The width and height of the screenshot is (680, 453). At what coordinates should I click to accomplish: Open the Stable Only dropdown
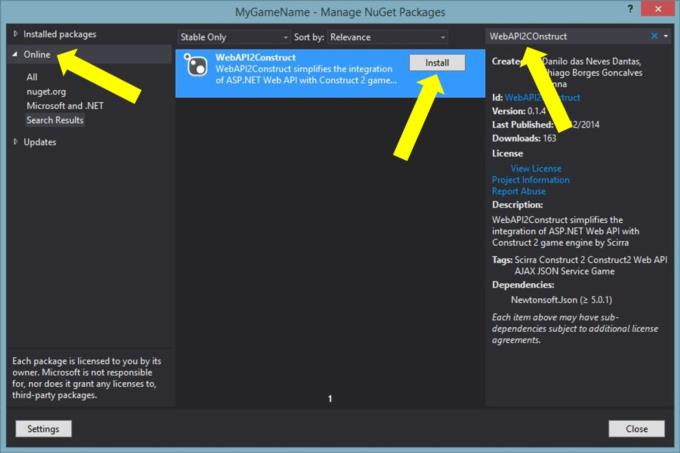tap(234, 37)
